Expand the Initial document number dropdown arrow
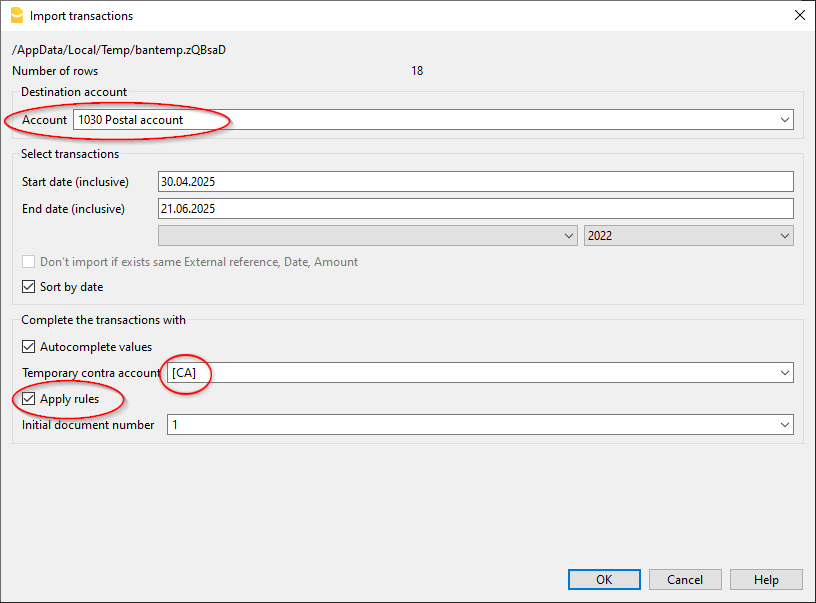The width and height of the screenshot is (816, 603). [784, 425]
